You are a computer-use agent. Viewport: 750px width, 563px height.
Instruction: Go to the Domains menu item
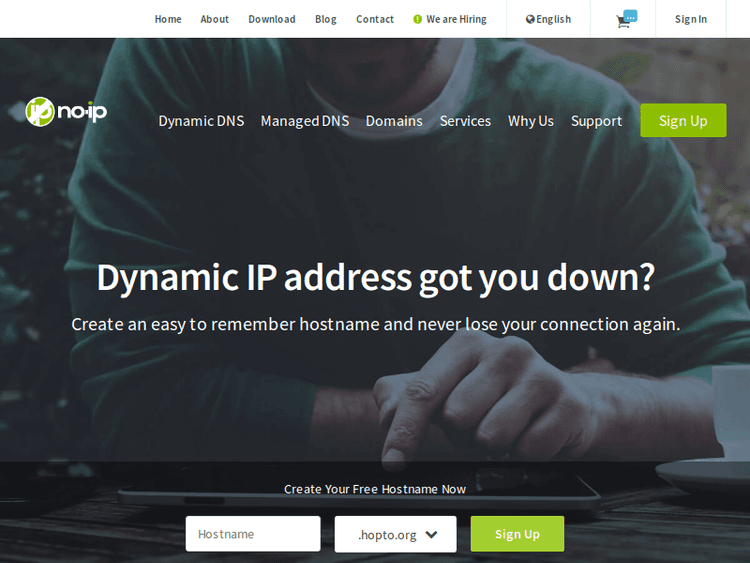pyautogui.click(x=394, y=121)
